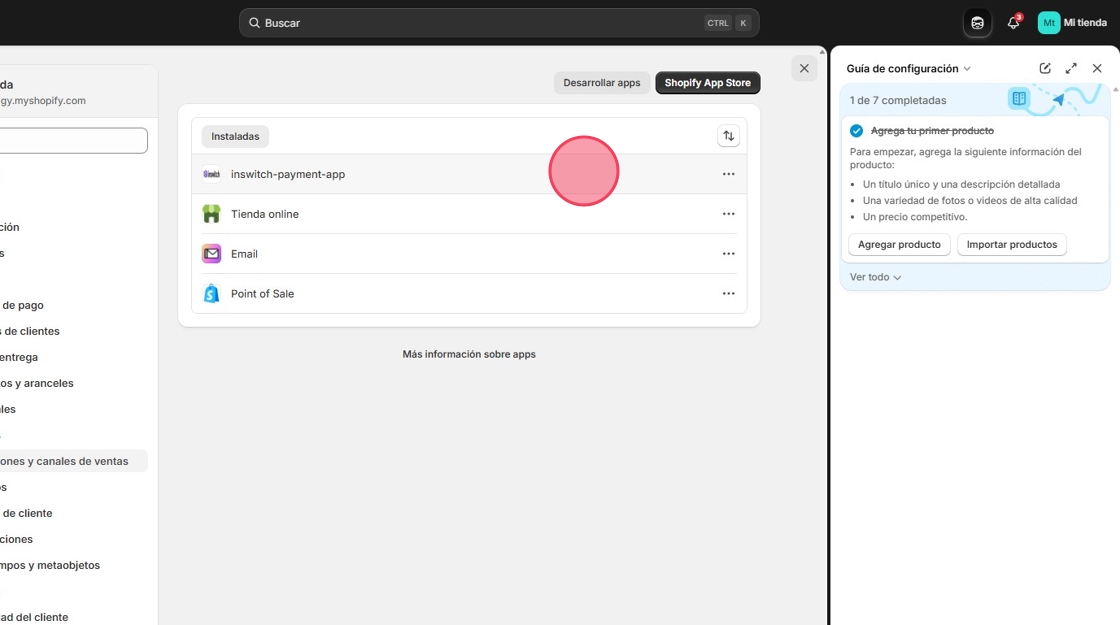Open the Tienda online app row
The height and width of the screenshot is (625, 1120).
469,214
